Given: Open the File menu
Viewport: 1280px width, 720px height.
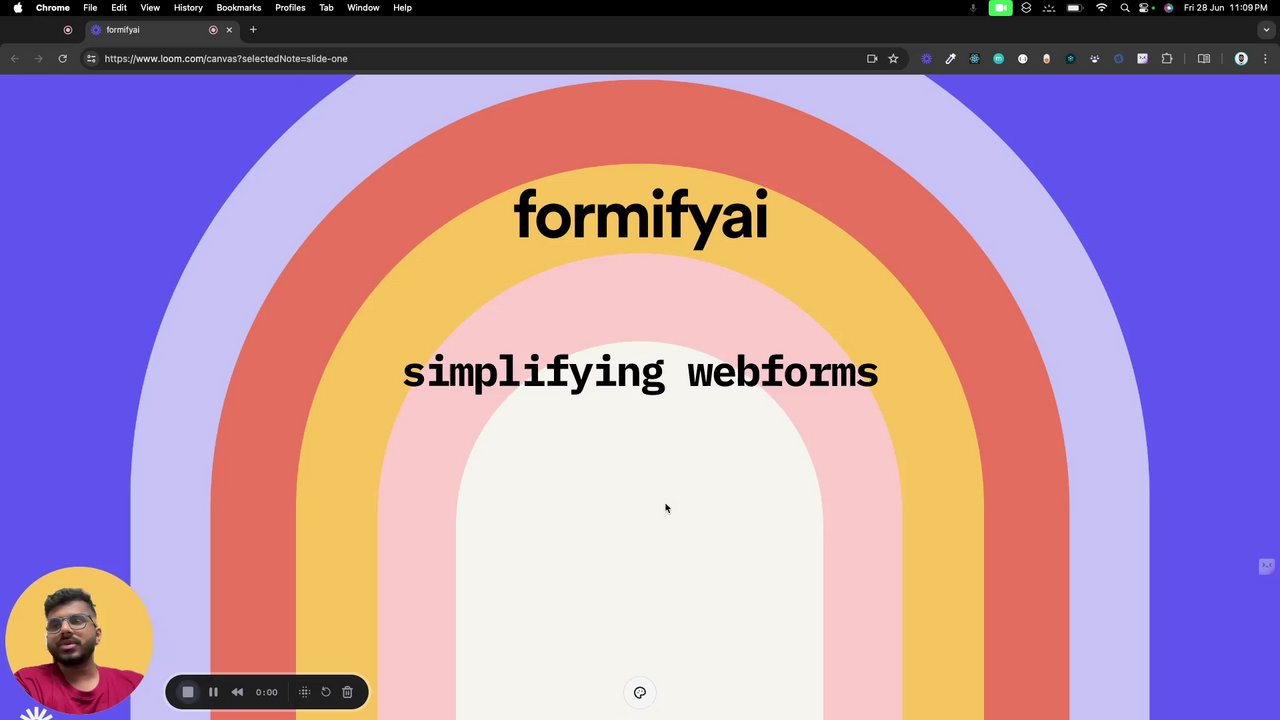Looking at the screenshot, I should [x=90, y=8].
